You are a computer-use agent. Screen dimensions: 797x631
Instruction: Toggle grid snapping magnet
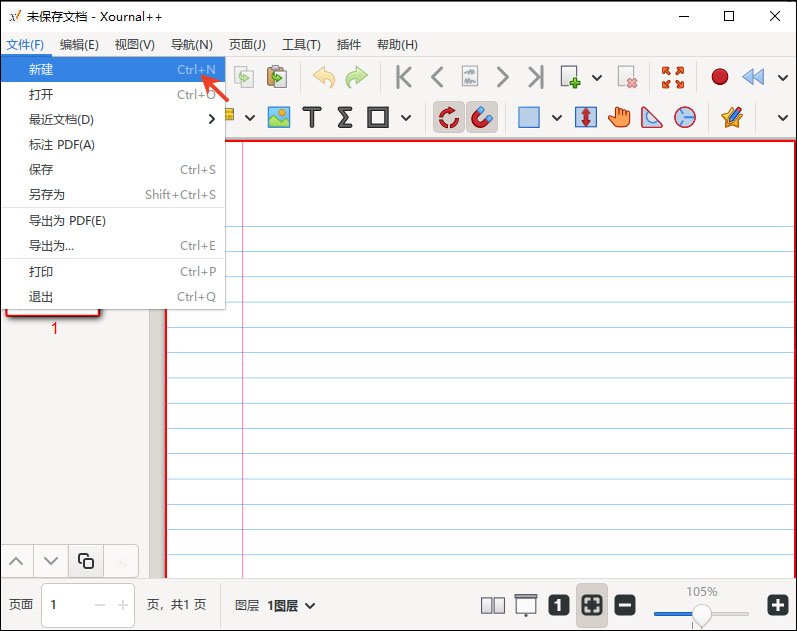[x=482, y=117]
